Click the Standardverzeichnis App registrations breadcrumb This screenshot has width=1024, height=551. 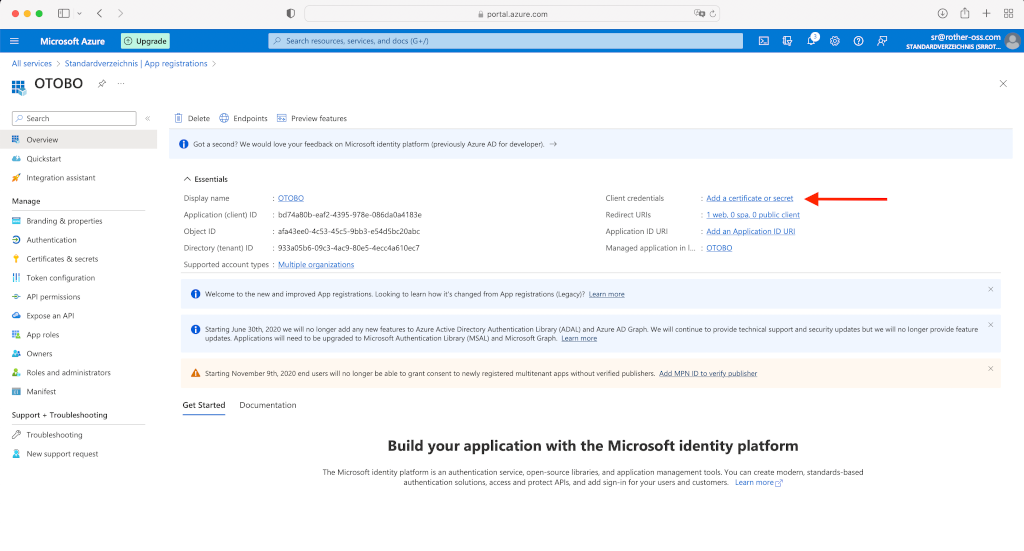pos(136,63)
